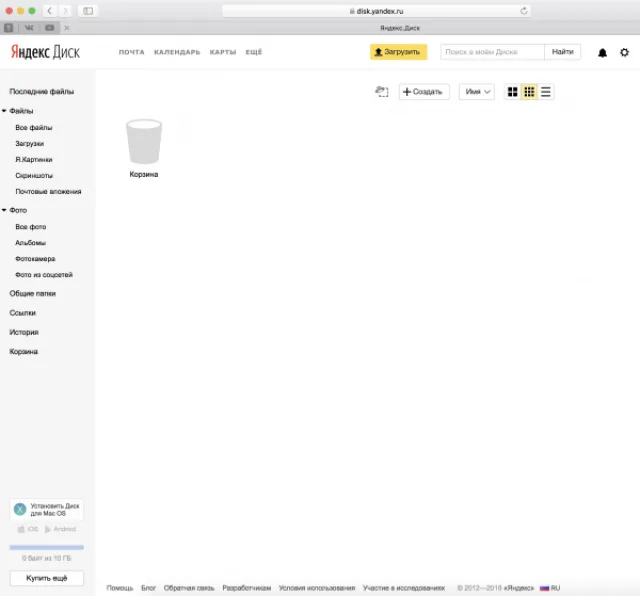Go back in Safari
The height and width of the screenshot is (596, 640).
(x=50, y=11)
